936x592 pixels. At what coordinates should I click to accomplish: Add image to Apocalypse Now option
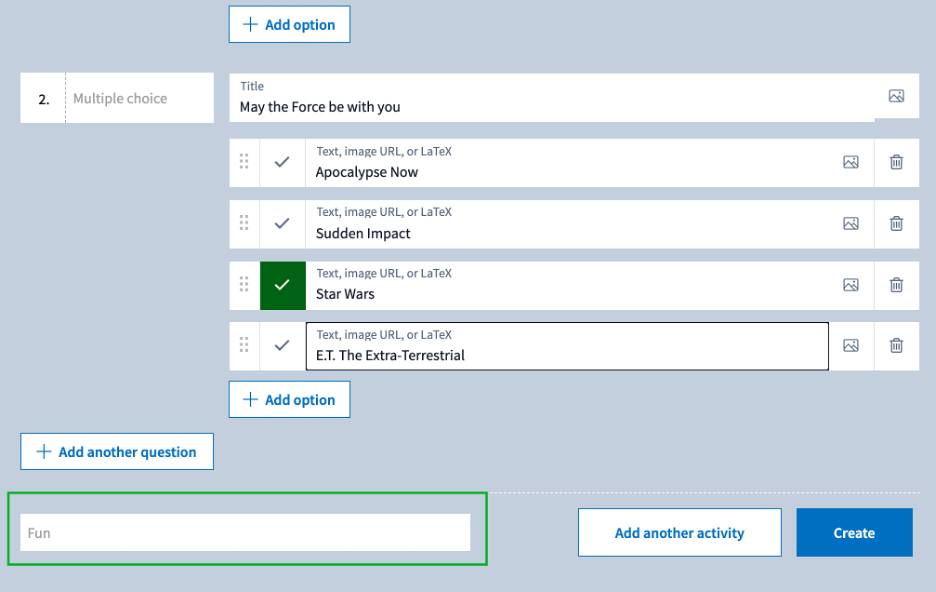click(x=851, y=162)
